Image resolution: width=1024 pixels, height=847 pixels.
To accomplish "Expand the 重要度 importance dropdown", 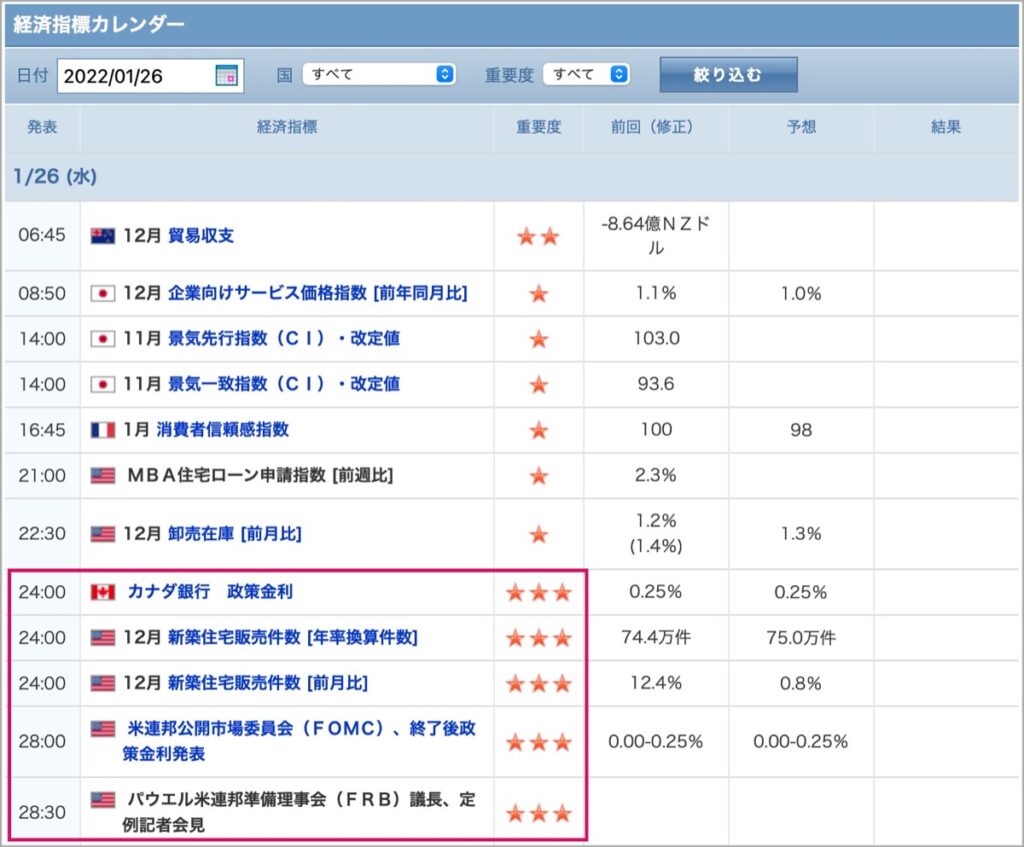I will (x=586, y=74).
